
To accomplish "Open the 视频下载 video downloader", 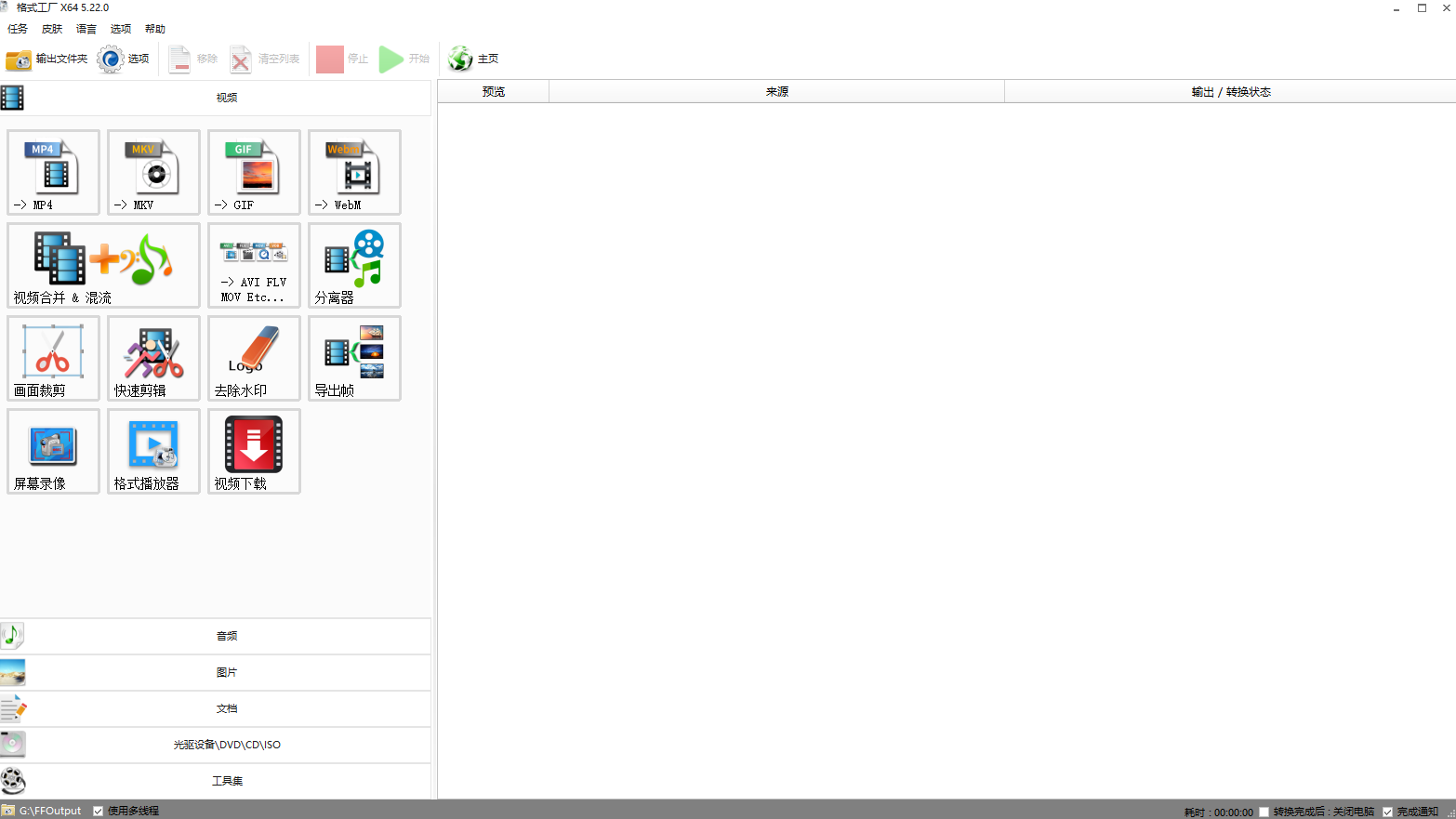I will [x=254, y=452].
